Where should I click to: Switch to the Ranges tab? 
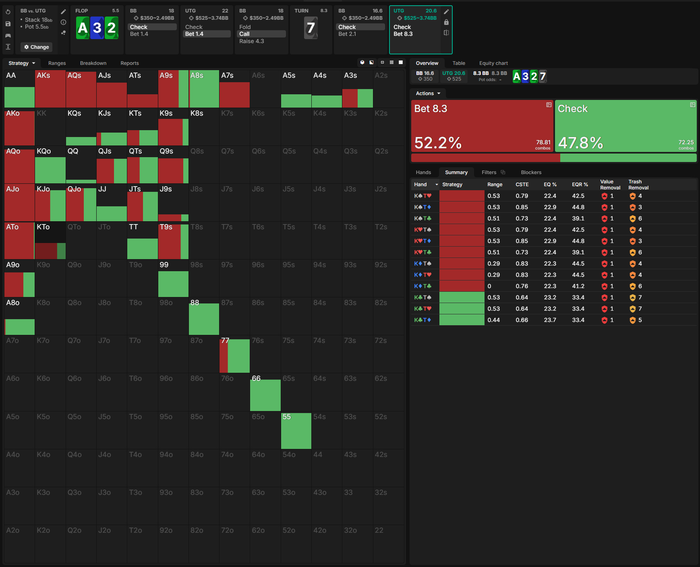coord(57,63)
